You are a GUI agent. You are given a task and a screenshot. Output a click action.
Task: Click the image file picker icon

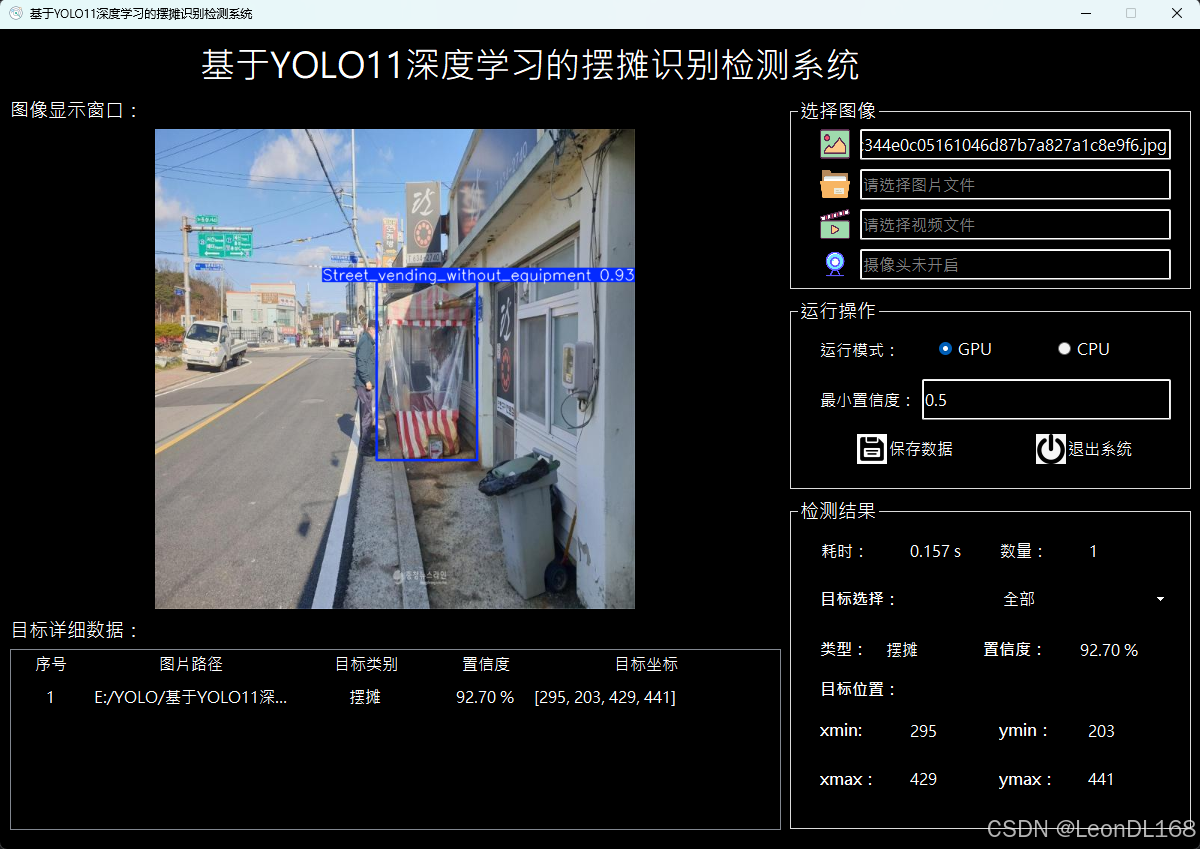835,145
